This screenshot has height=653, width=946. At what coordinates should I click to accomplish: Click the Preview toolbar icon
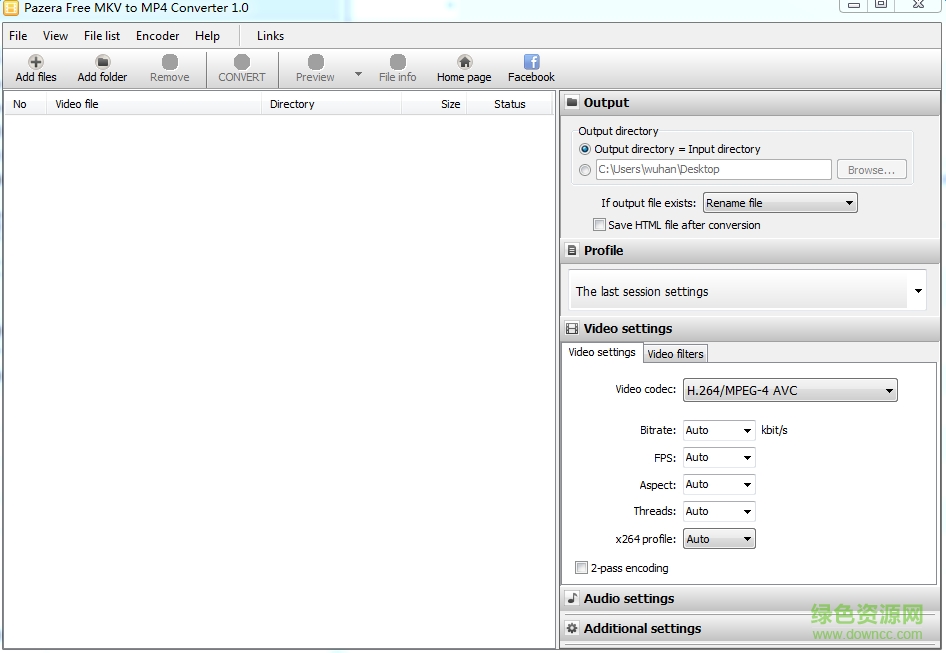click(x=315, y=63)
